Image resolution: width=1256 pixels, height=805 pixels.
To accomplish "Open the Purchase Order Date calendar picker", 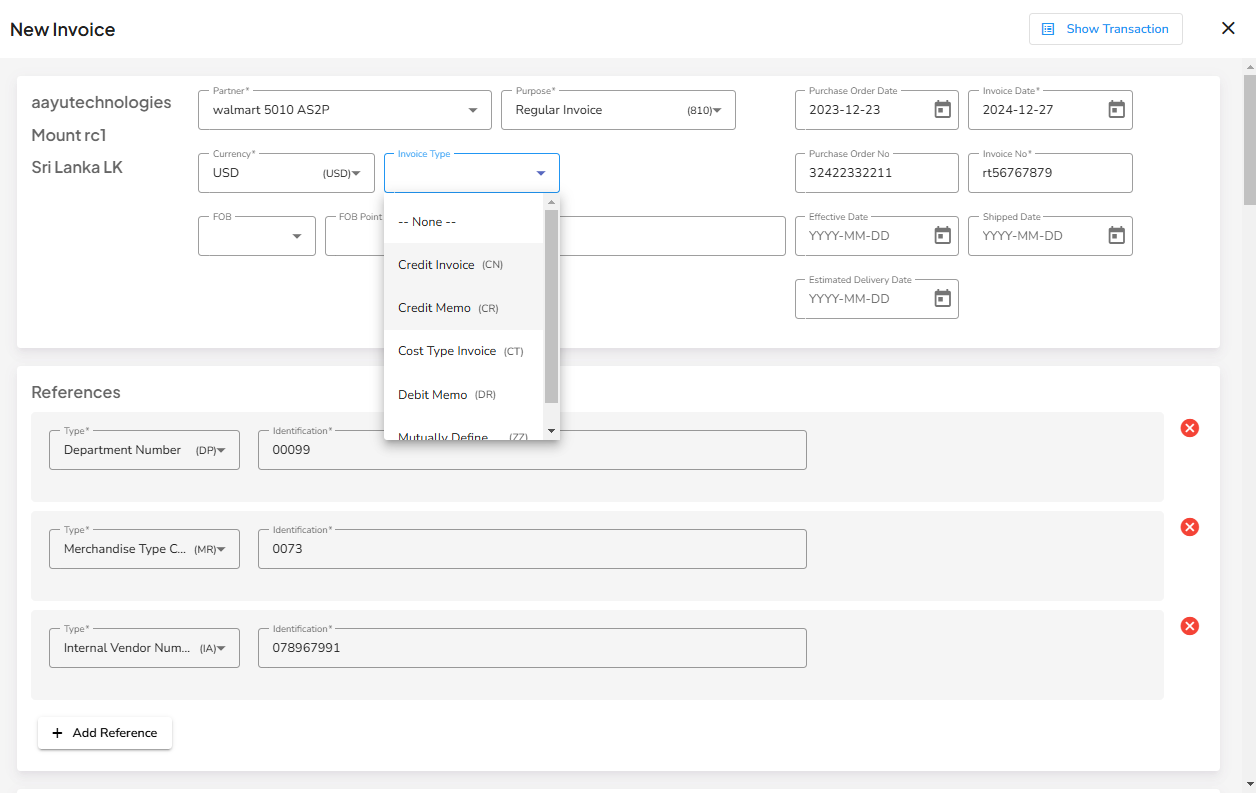I will (x=941, y=109).
